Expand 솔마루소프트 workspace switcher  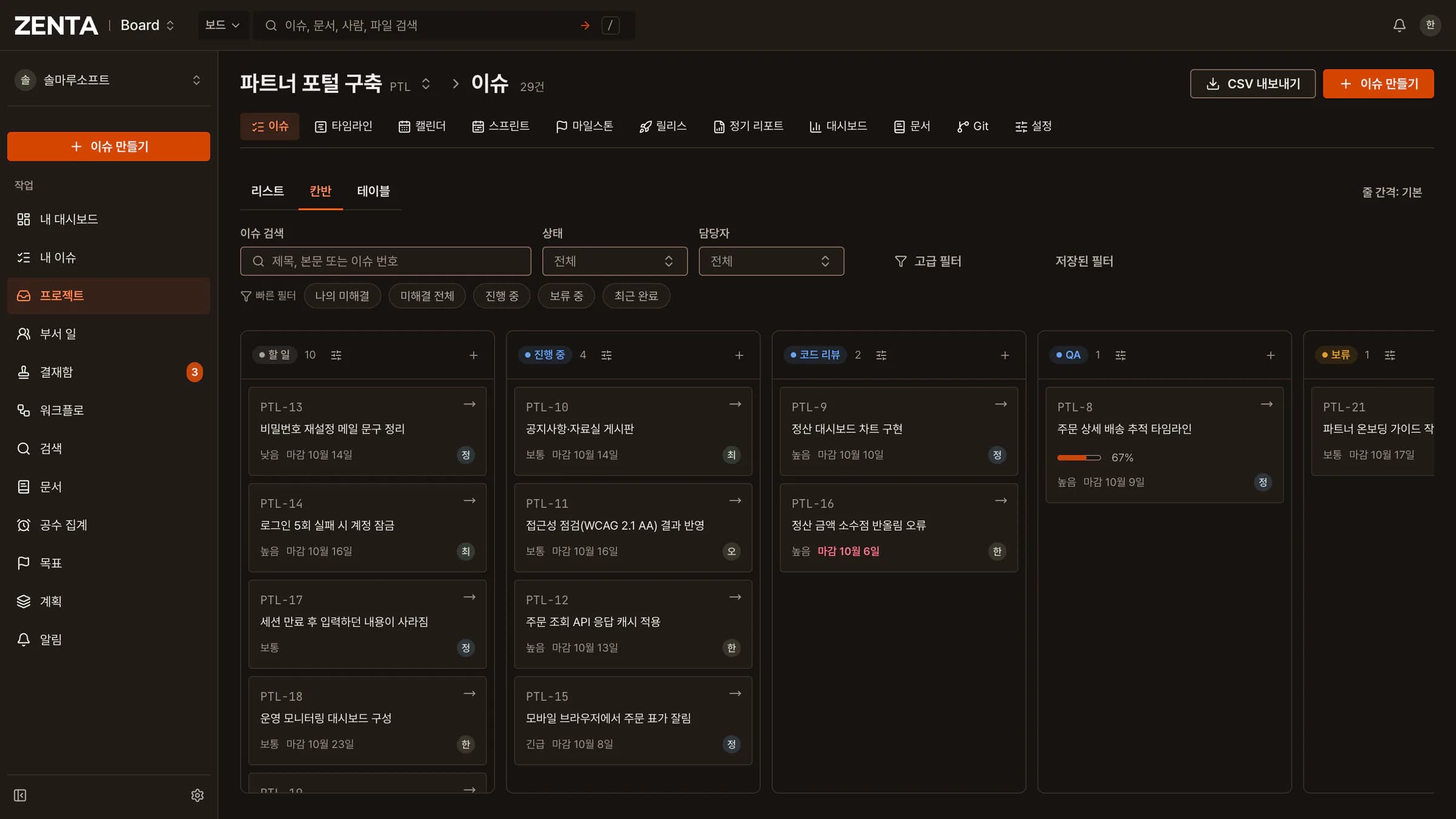click(109, 80)
